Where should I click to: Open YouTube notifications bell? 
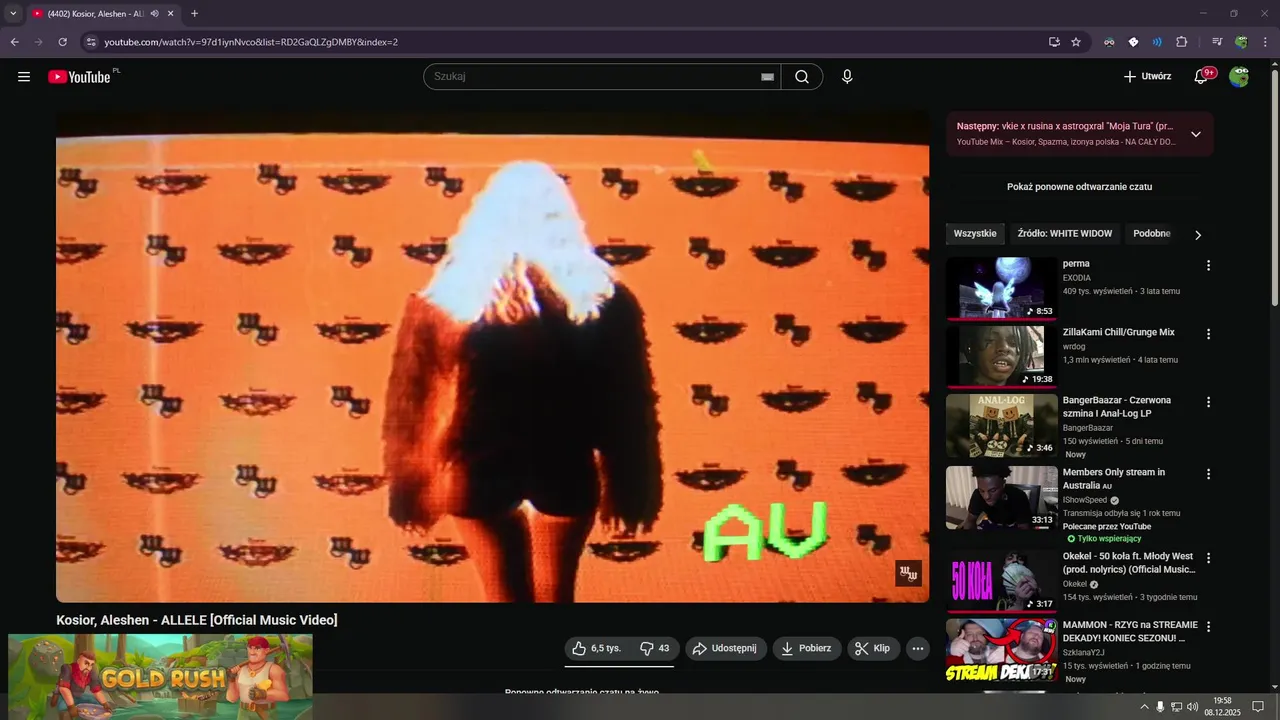point(1201,76)
